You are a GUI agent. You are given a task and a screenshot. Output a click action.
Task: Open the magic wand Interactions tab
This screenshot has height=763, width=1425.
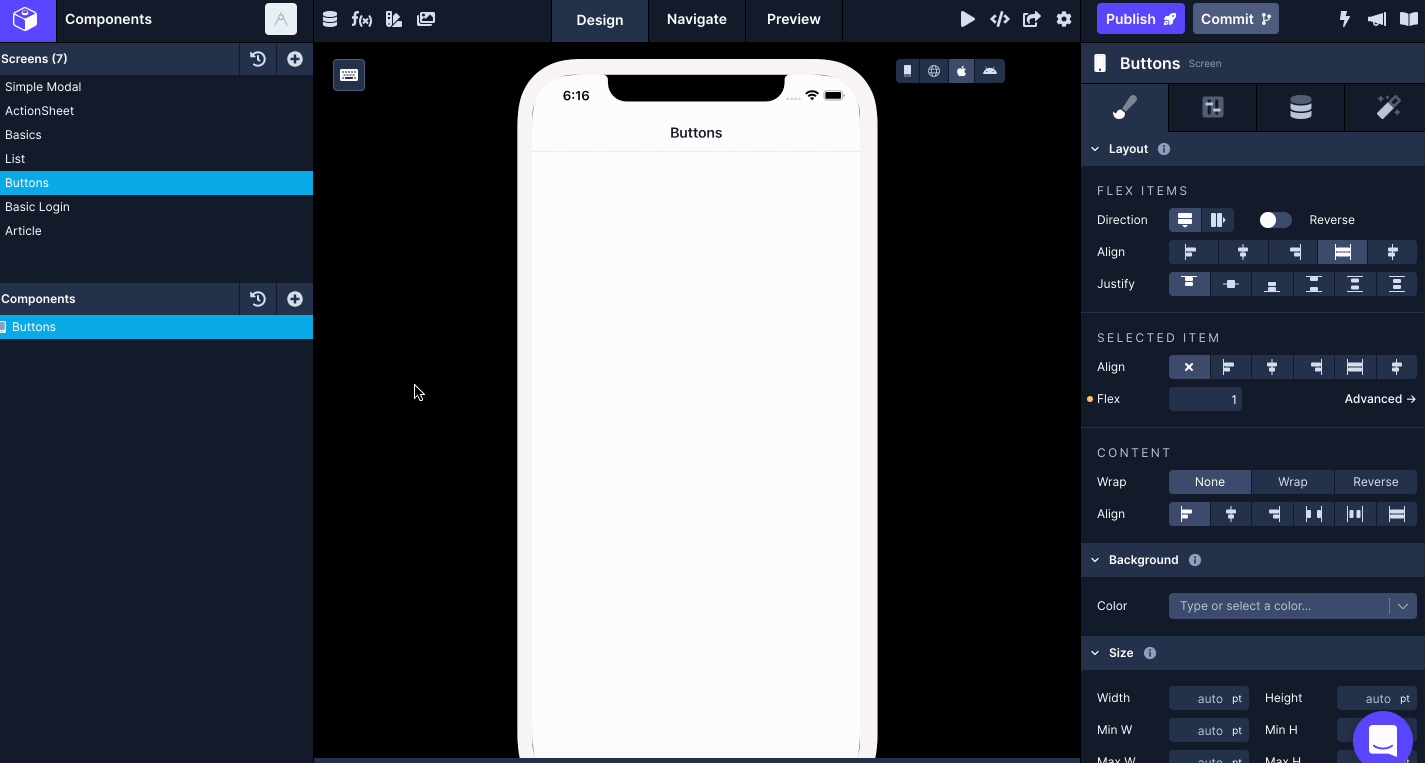click(1388, 107)
